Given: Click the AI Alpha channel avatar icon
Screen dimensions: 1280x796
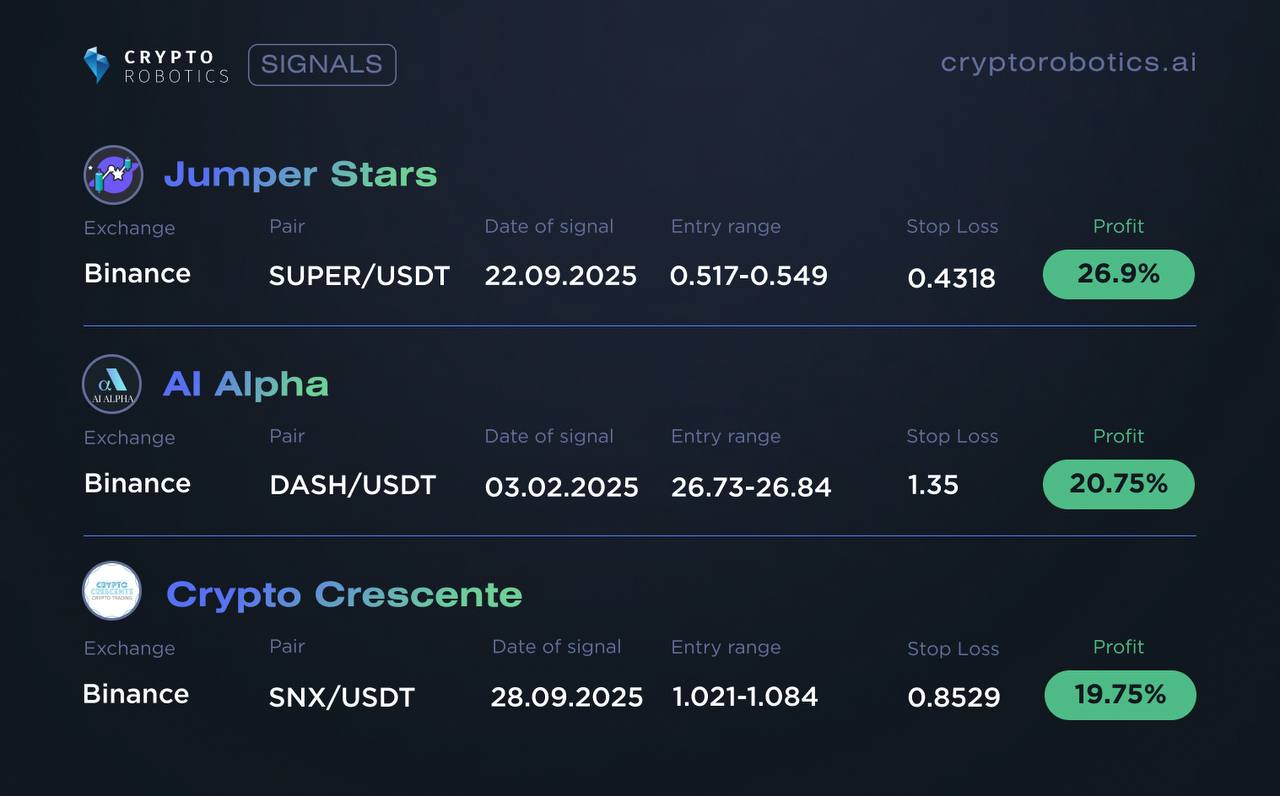Looking at the screenshot, I should pos(112,384).
